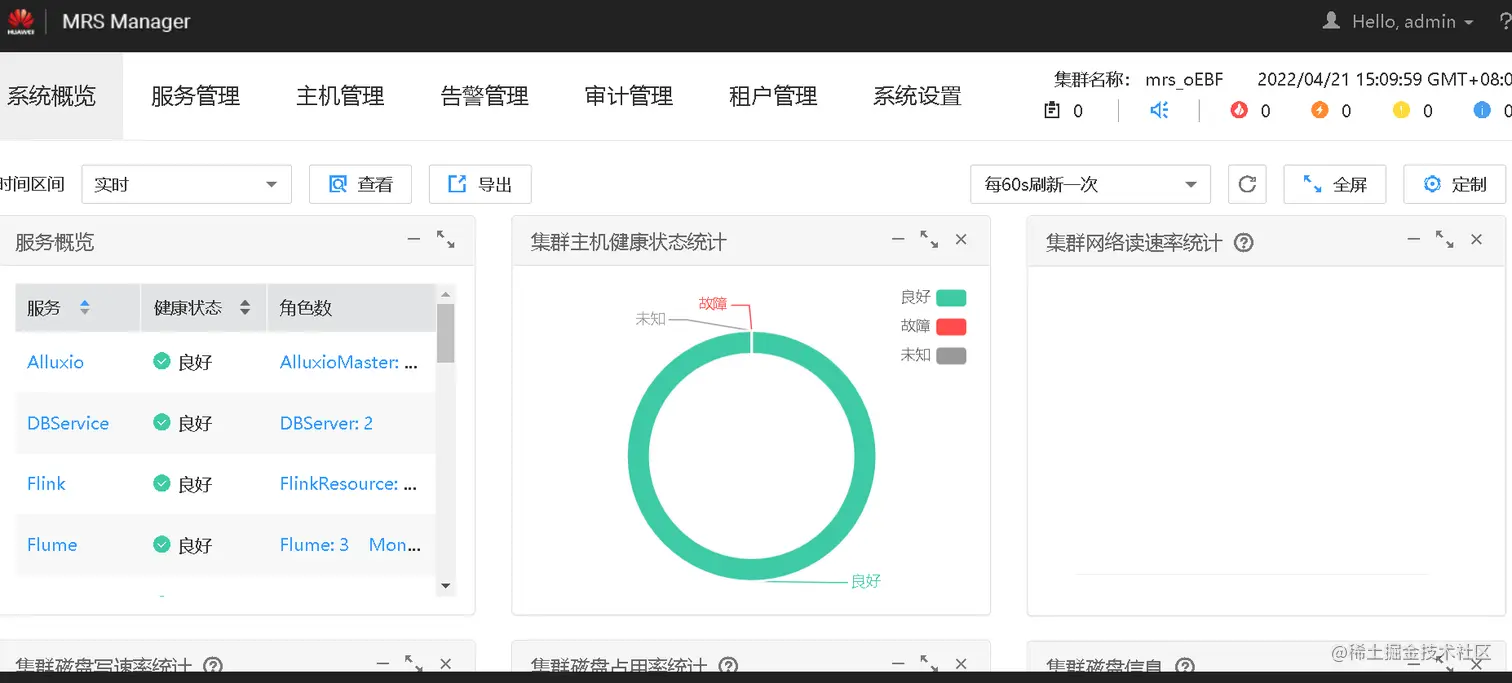Image resolution: width=1512 pixels, height=683 pixels.
Task: Close the 集群主机健康状态统计 panel
Action: tap(961, 239)
